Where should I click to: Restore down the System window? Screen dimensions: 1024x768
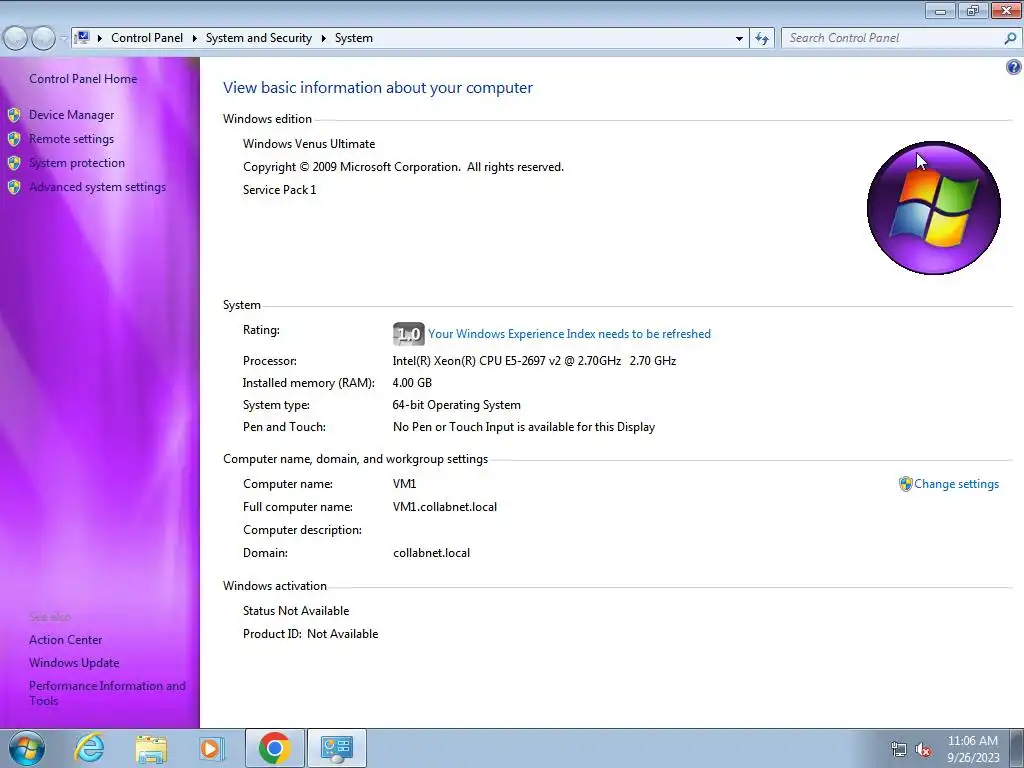point(973,10)
